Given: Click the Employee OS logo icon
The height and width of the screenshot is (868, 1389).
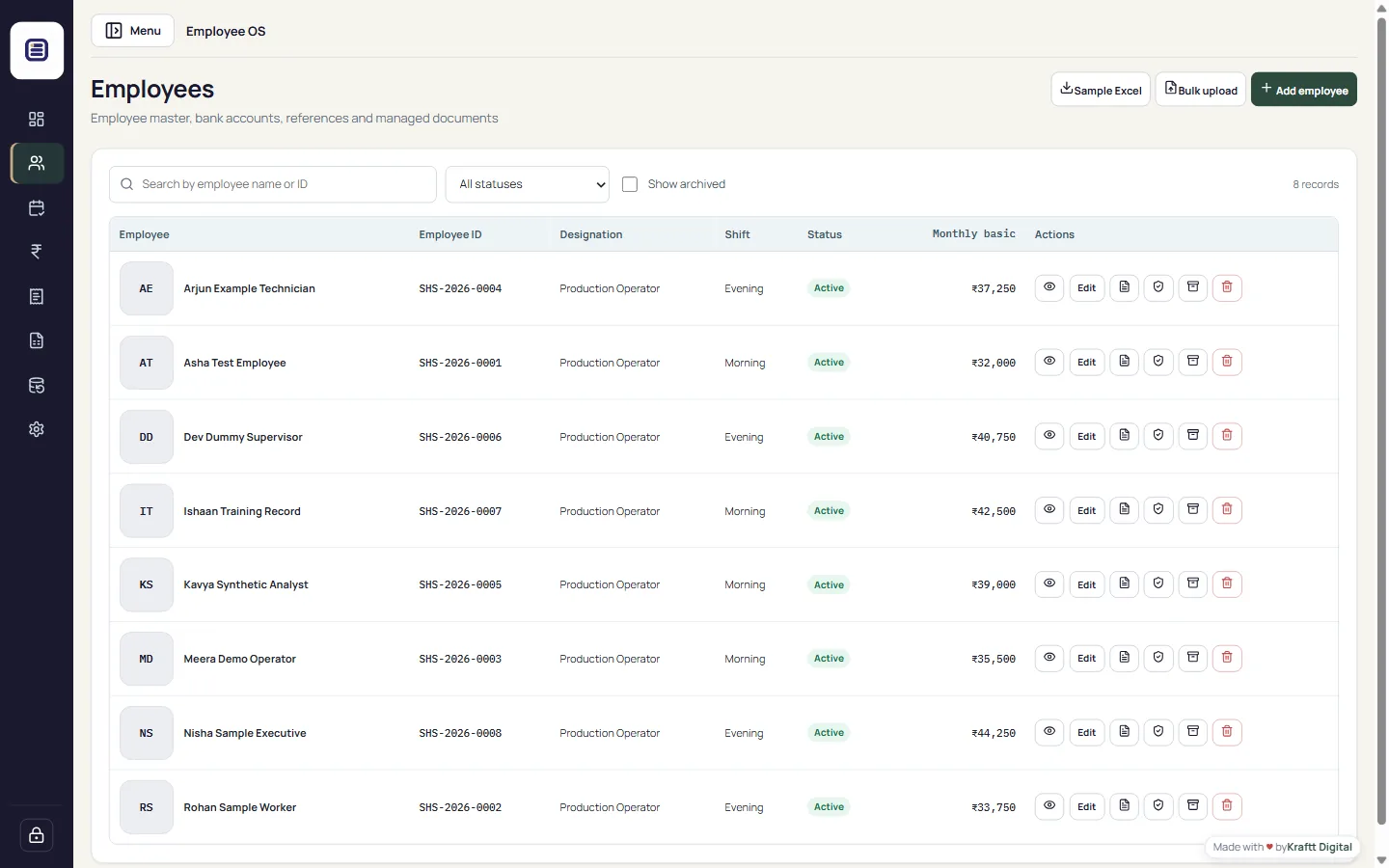Looking at the screenshot, I should (x=37, y=50).
